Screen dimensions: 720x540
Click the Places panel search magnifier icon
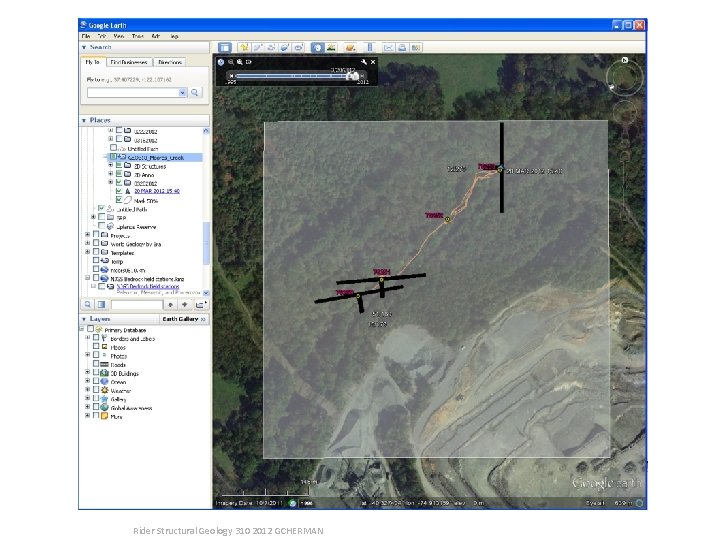pyautogui.click(x=87, y=304)
